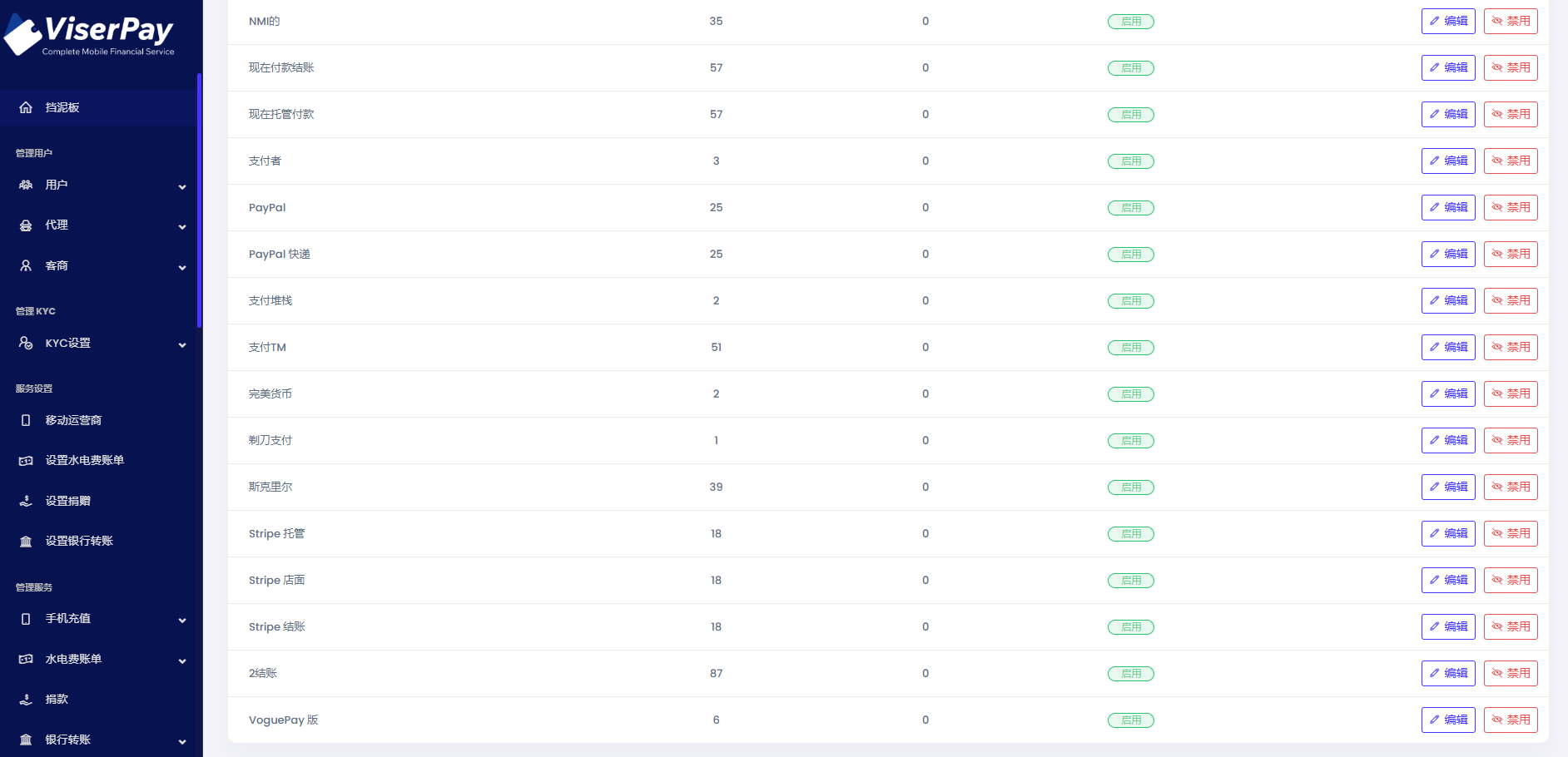The width and height of the screenshot is (1568, 757).
Task: Edit the 支付TM gateway
Action: click(x=1448, y=347)
